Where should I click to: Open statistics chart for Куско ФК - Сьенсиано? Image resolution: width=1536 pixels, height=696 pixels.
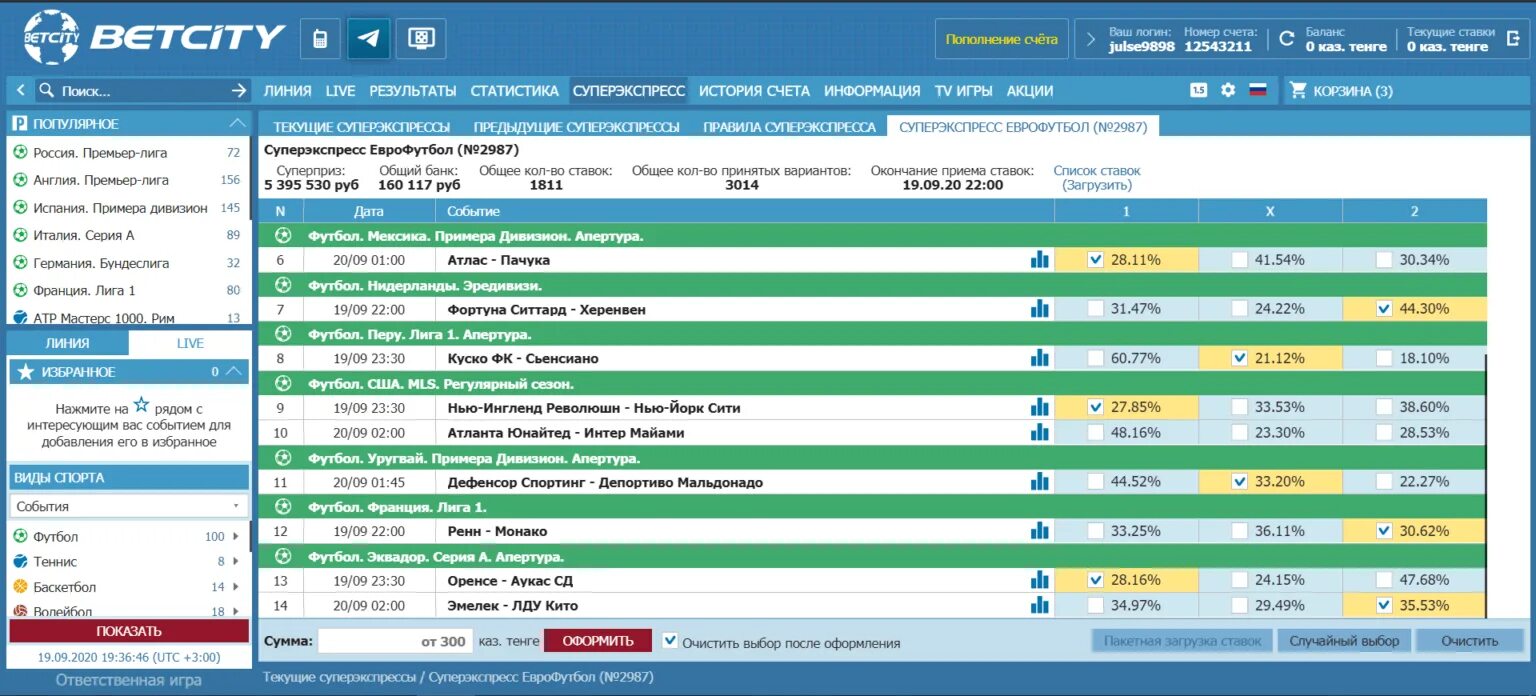pos(1040,358)
